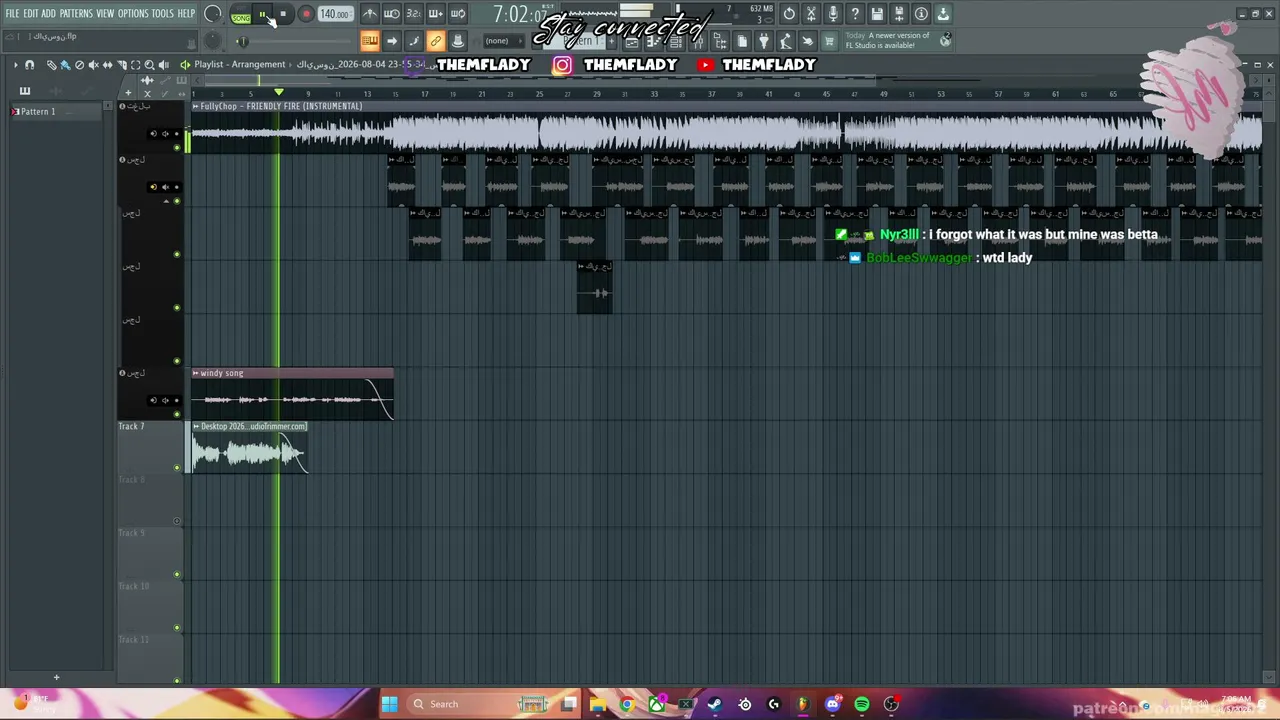1280x720 pixels.
Task: Adjust the main volume knob
Action: [x=213, y=14]
